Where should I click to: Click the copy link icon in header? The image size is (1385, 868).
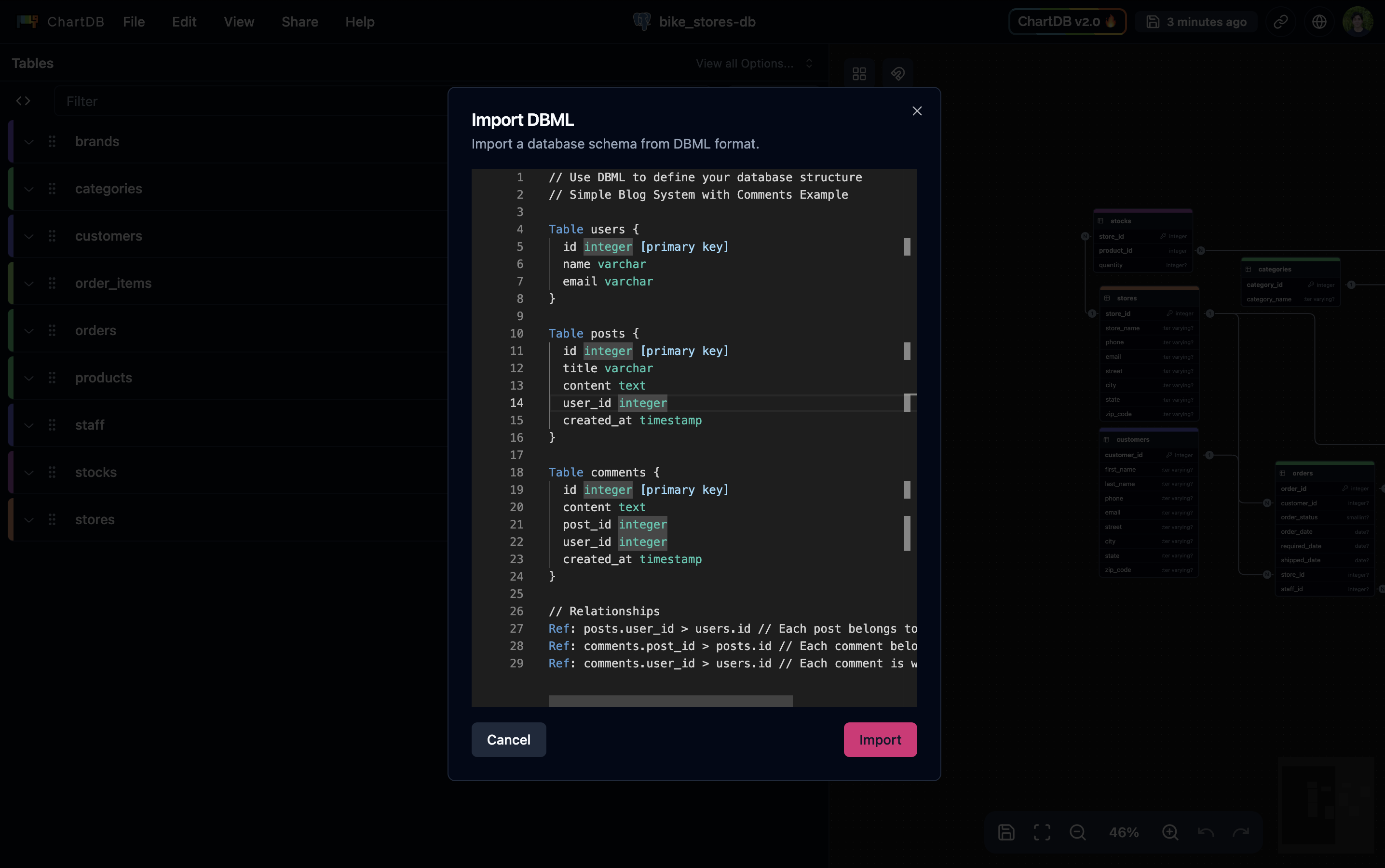1280,22
